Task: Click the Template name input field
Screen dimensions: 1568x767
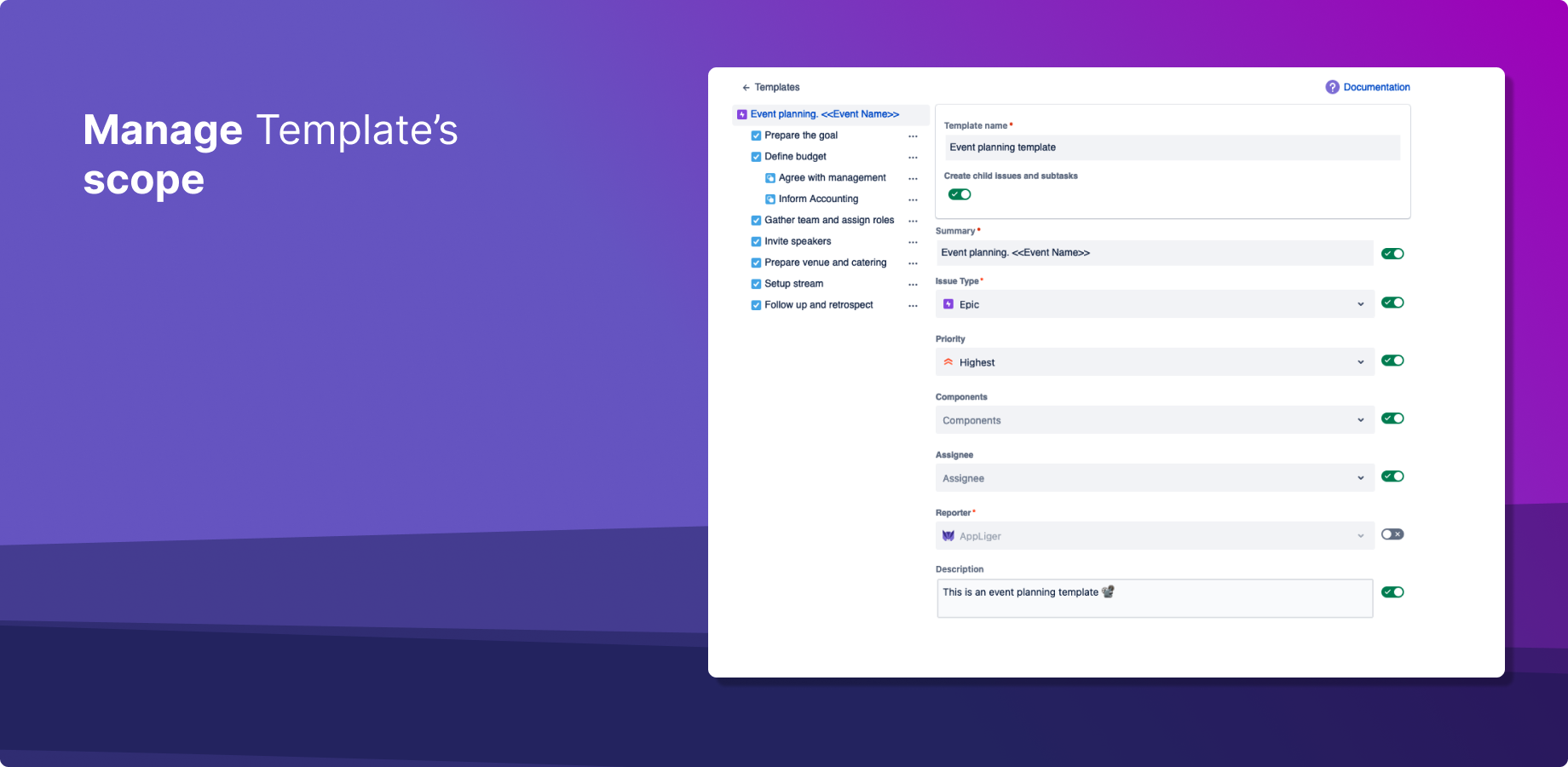Action: [x=1172, y=147]
